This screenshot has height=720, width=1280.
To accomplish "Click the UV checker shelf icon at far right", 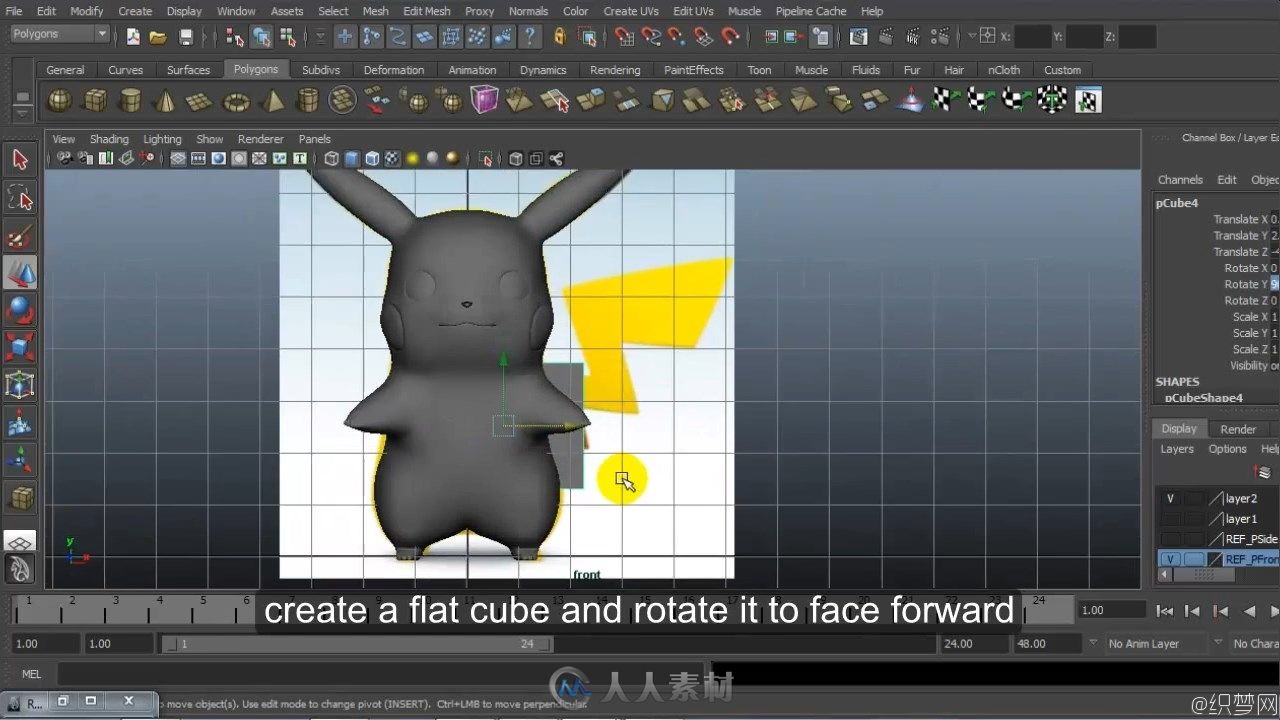I will pyautogui.click(x=1088, y=100).
